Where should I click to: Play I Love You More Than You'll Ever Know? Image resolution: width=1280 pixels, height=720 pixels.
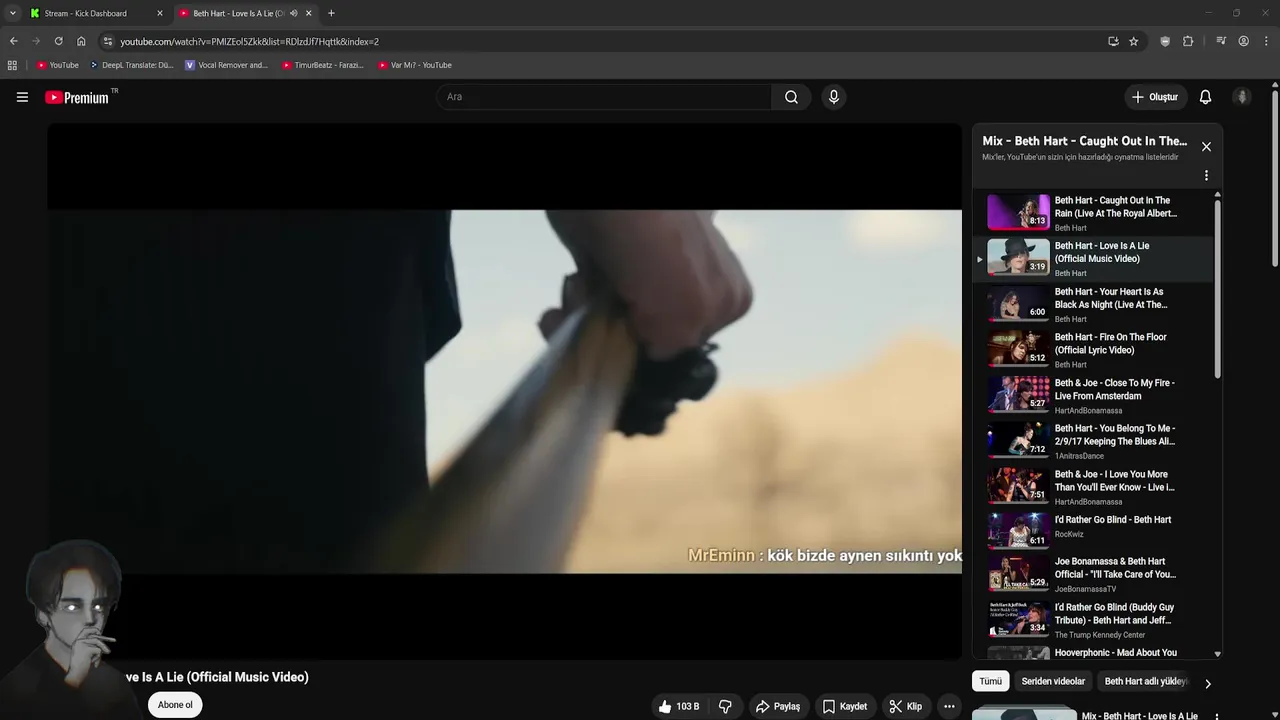click(1093, 487)
